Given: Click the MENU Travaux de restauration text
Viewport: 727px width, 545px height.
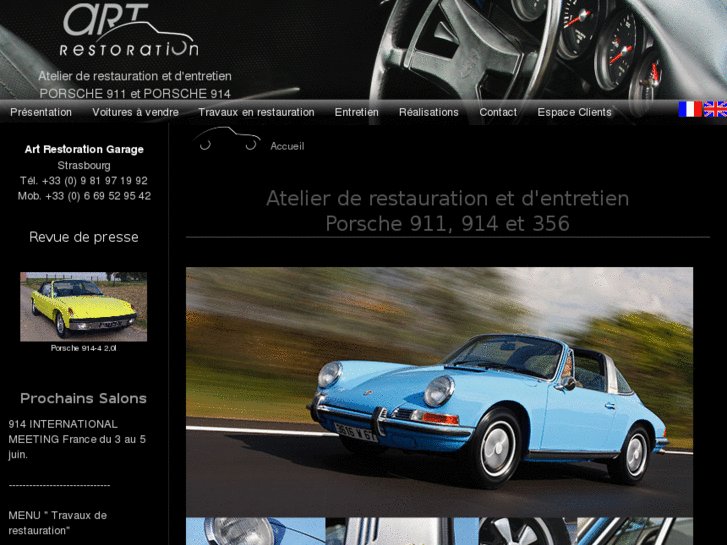Looking at the screenshot, I should click(57, 523).
